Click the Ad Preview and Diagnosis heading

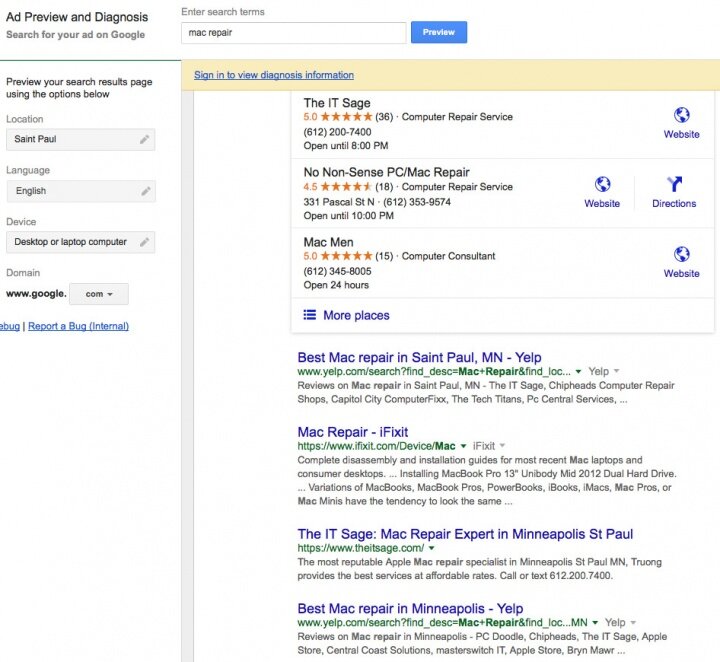coord(77,17)
